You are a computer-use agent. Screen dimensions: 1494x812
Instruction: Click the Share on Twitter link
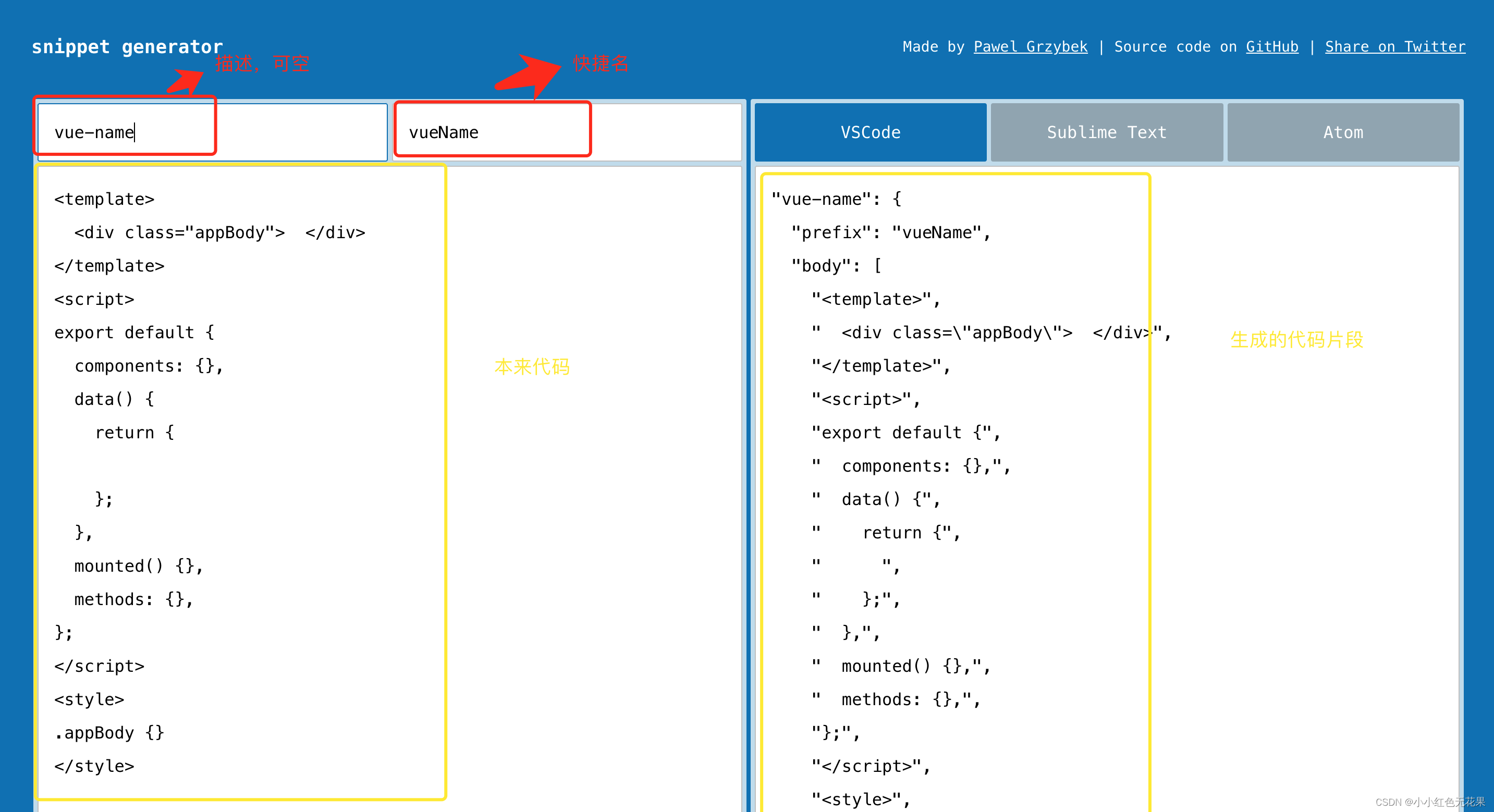click(x=1395, y=46)
